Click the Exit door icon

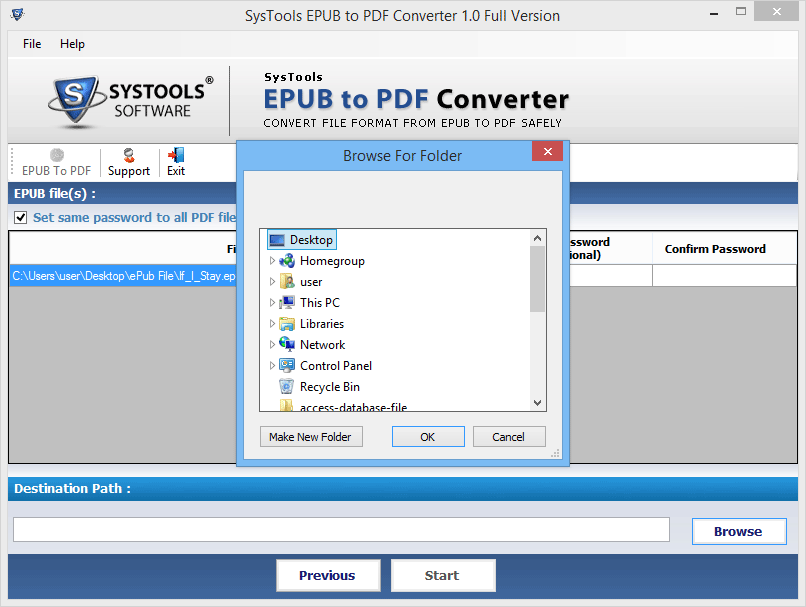176,155
